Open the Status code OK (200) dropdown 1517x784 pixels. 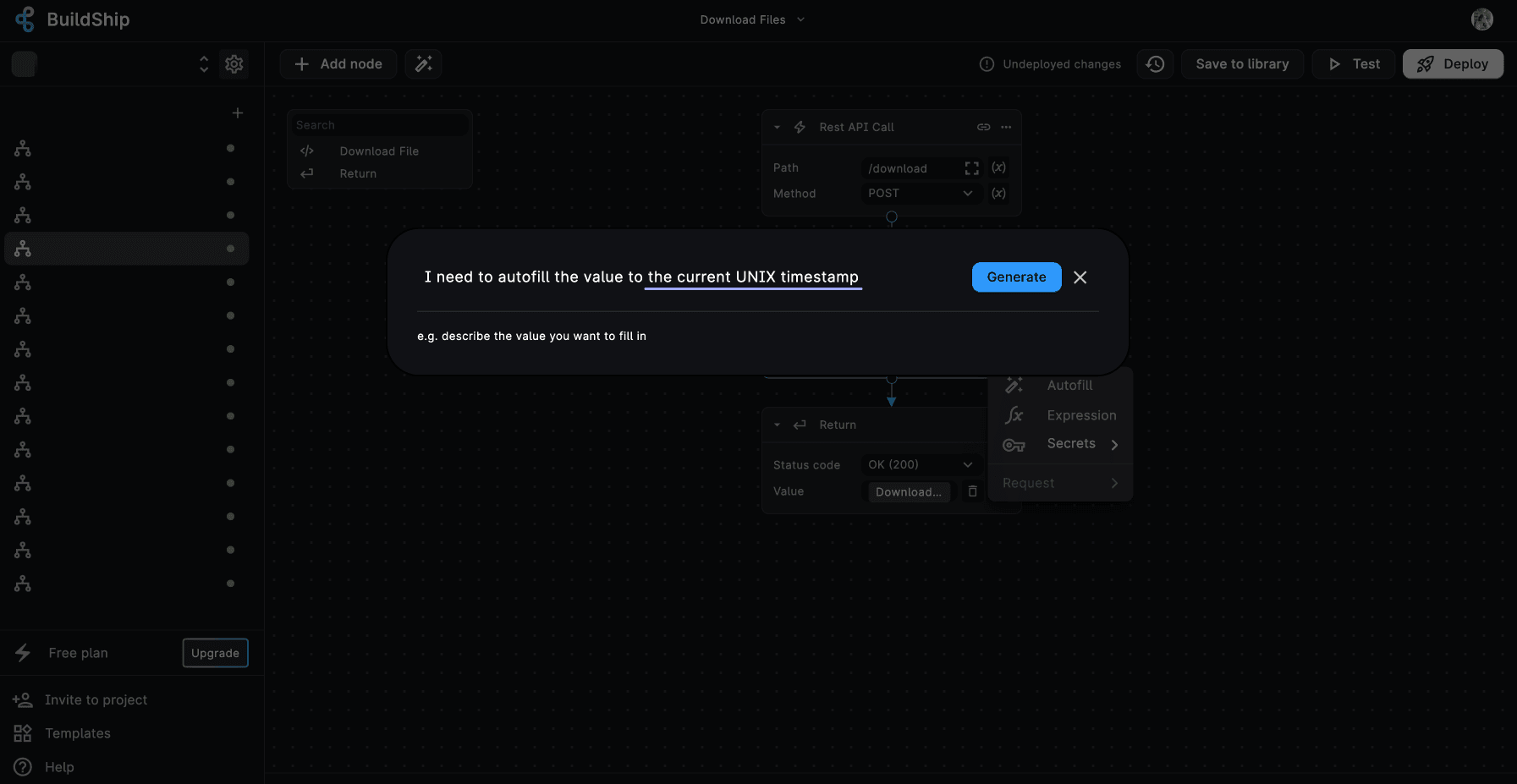point(921,463)
